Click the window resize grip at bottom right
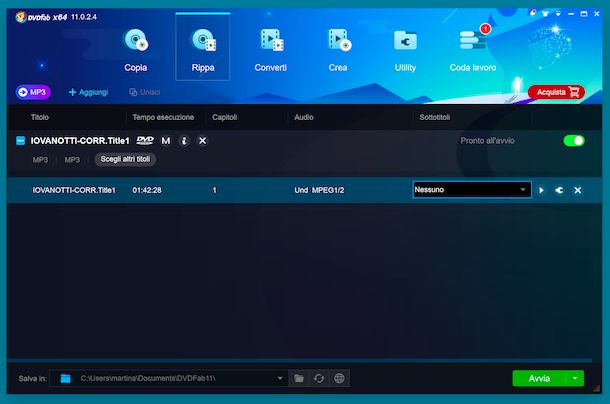Viewport: 610px width, 404px height. [596, 388]
